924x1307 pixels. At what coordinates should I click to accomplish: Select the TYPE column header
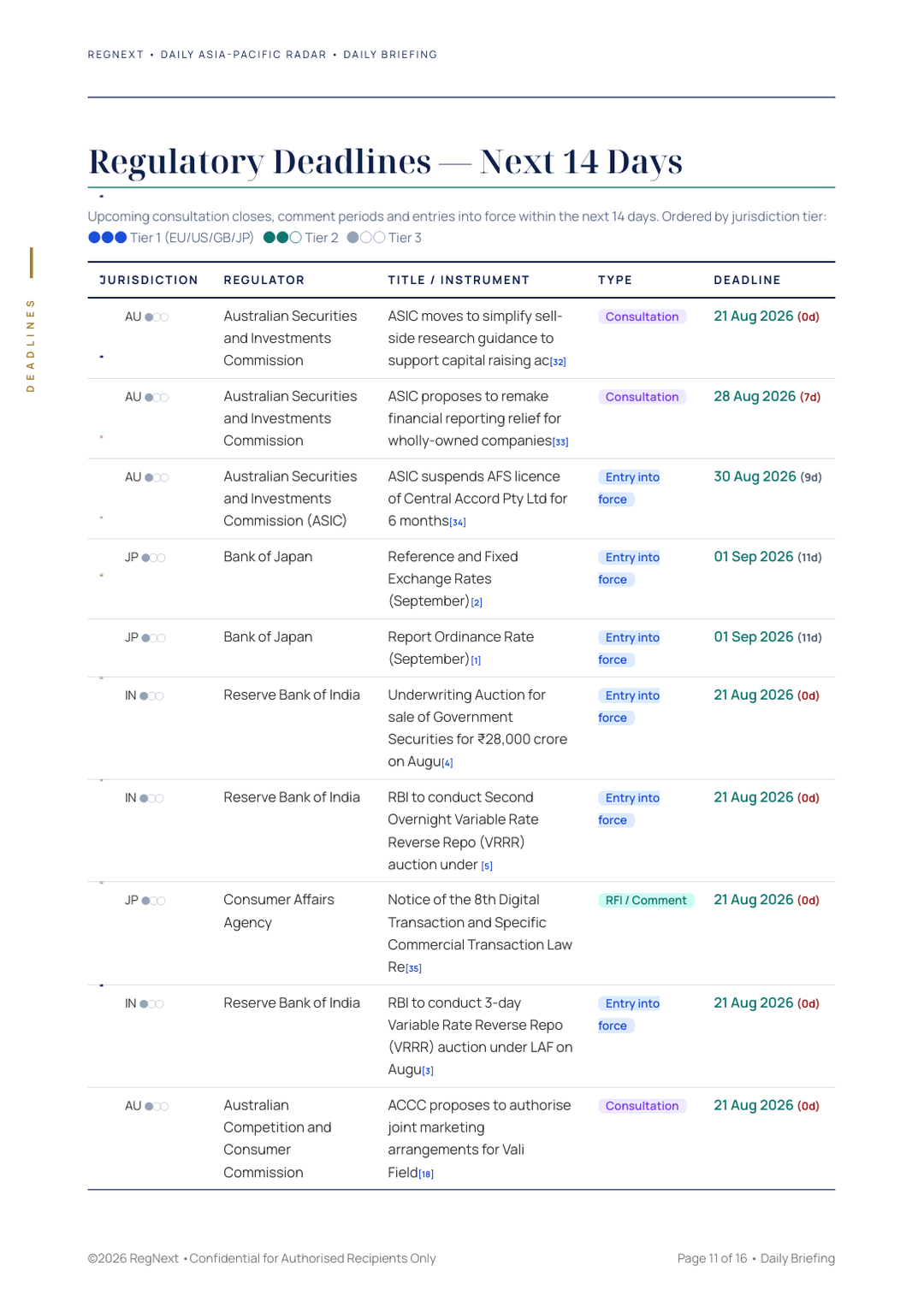615,281
